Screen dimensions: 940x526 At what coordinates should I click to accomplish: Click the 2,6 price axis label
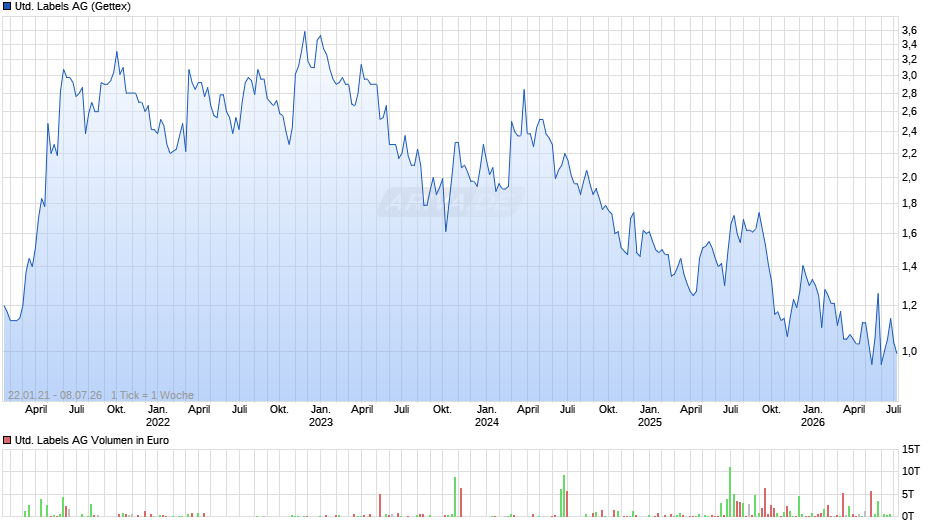click(909, 112)
